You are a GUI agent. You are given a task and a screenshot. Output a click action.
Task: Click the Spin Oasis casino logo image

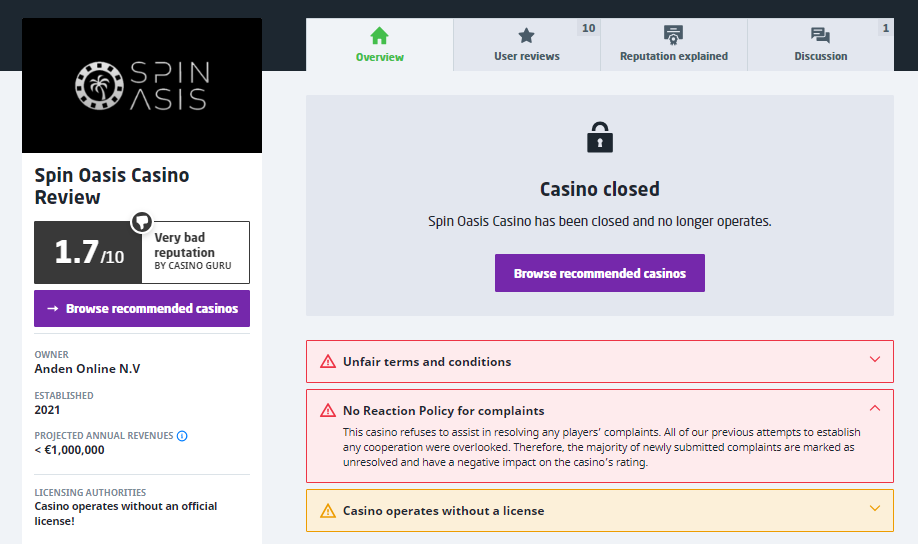coord(142,86)
